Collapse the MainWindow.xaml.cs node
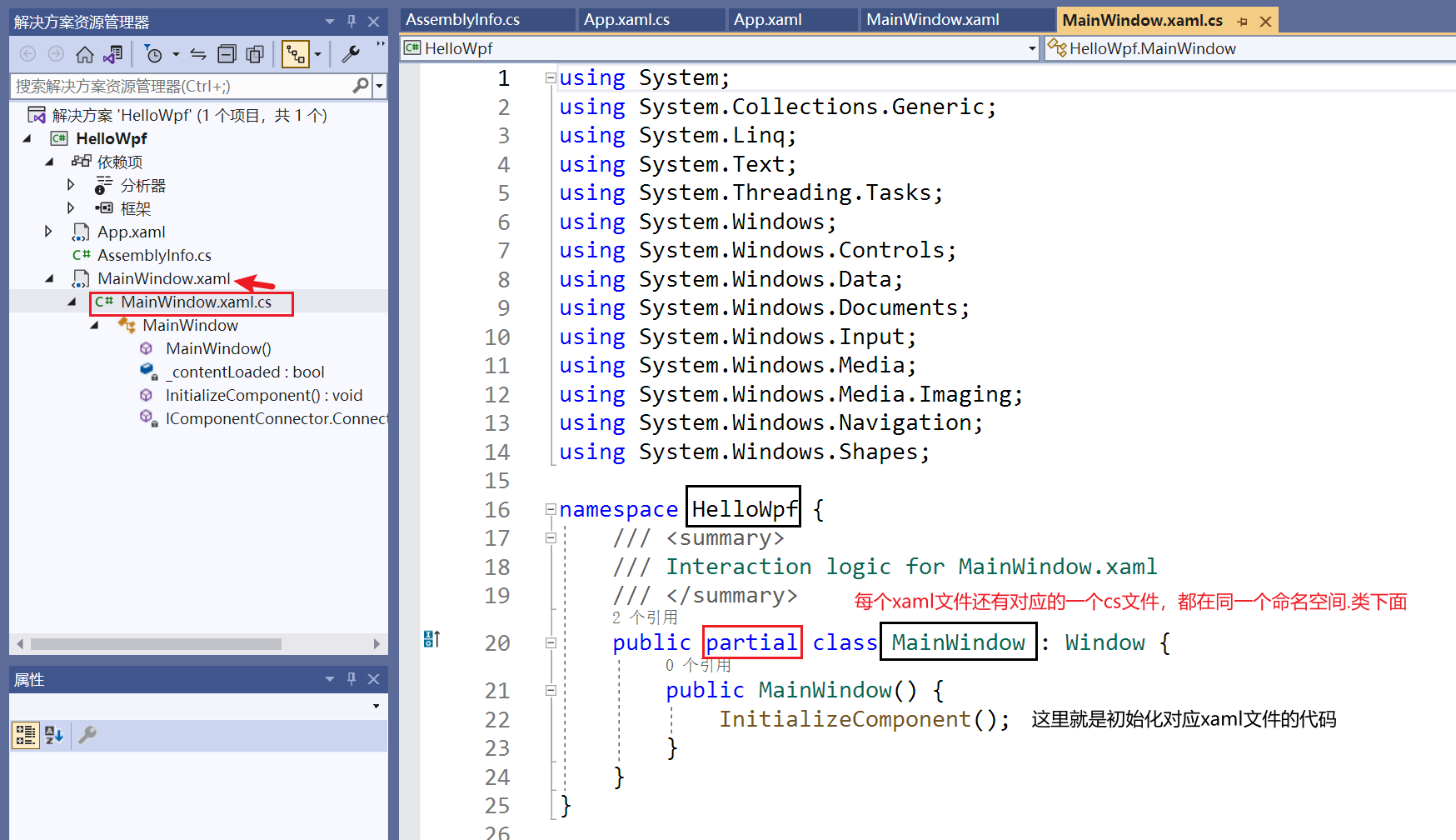Viewport: 1456px width, 840px height. (72, 302)
